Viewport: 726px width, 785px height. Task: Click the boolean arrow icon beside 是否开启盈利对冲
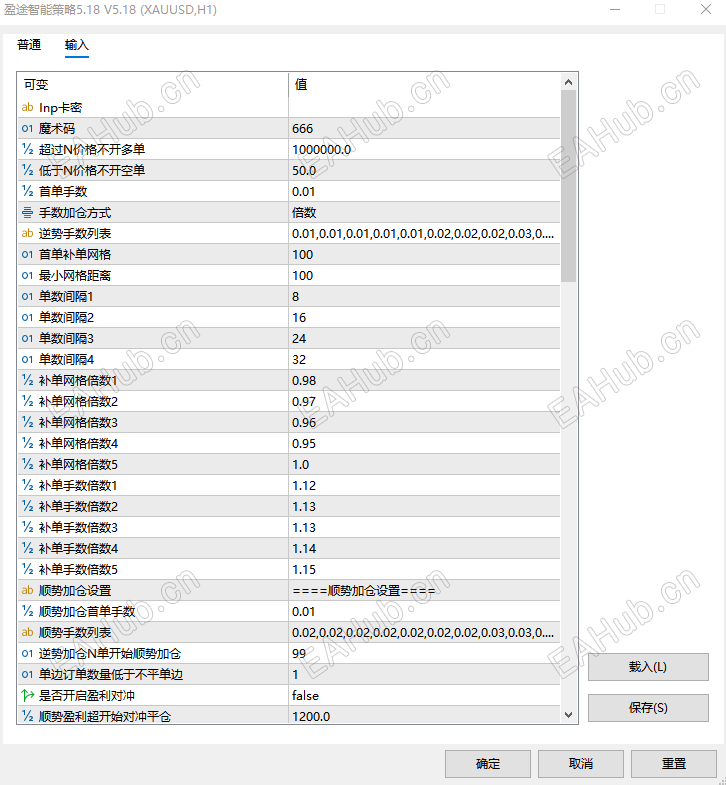pyautogui.click(x=28, y=696)
